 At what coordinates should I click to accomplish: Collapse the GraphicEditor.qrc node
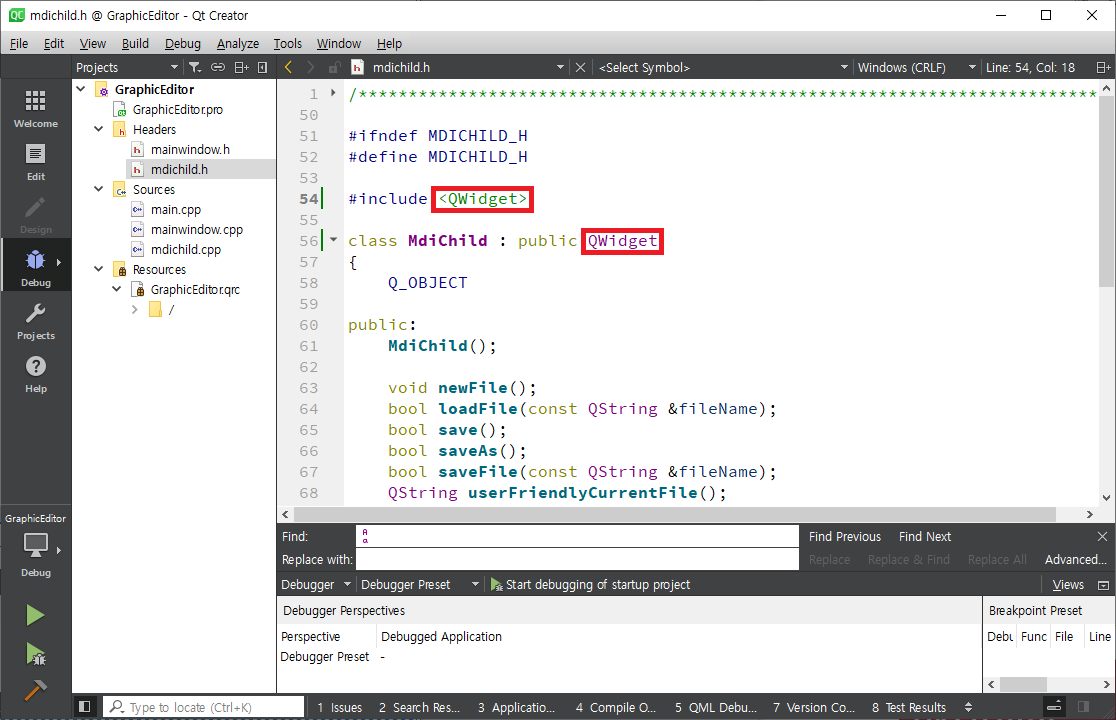pos(117,288)
